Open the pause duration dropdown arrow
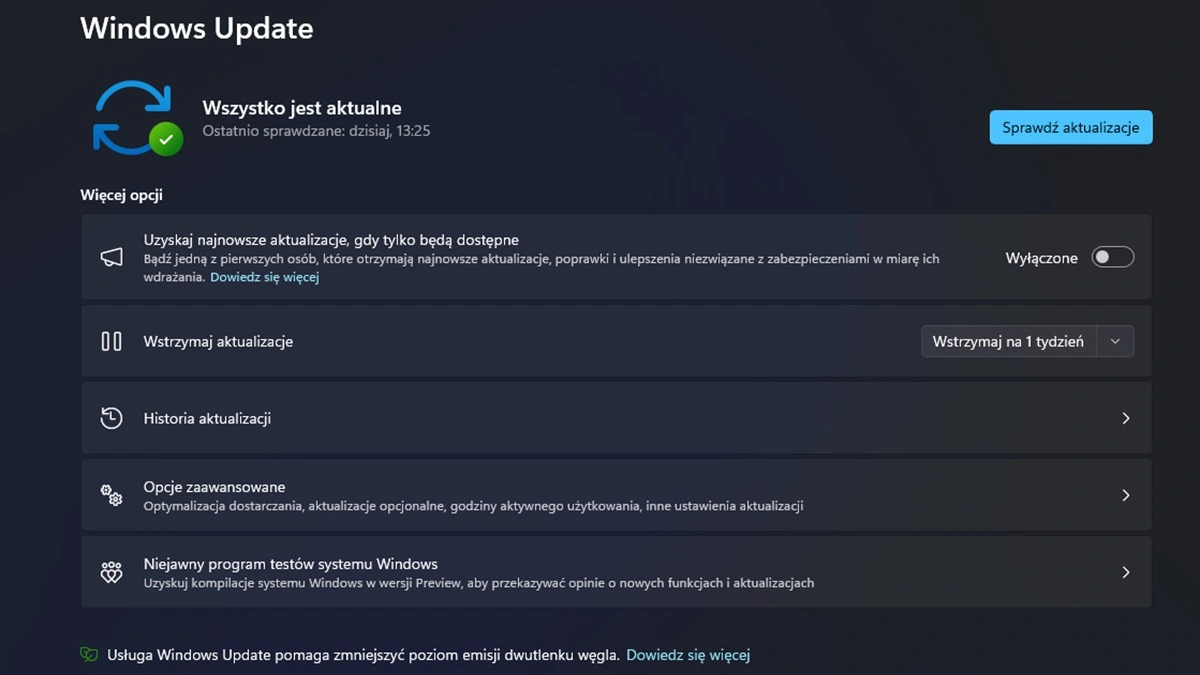 pyautogui.click(x=1115, y=342)
